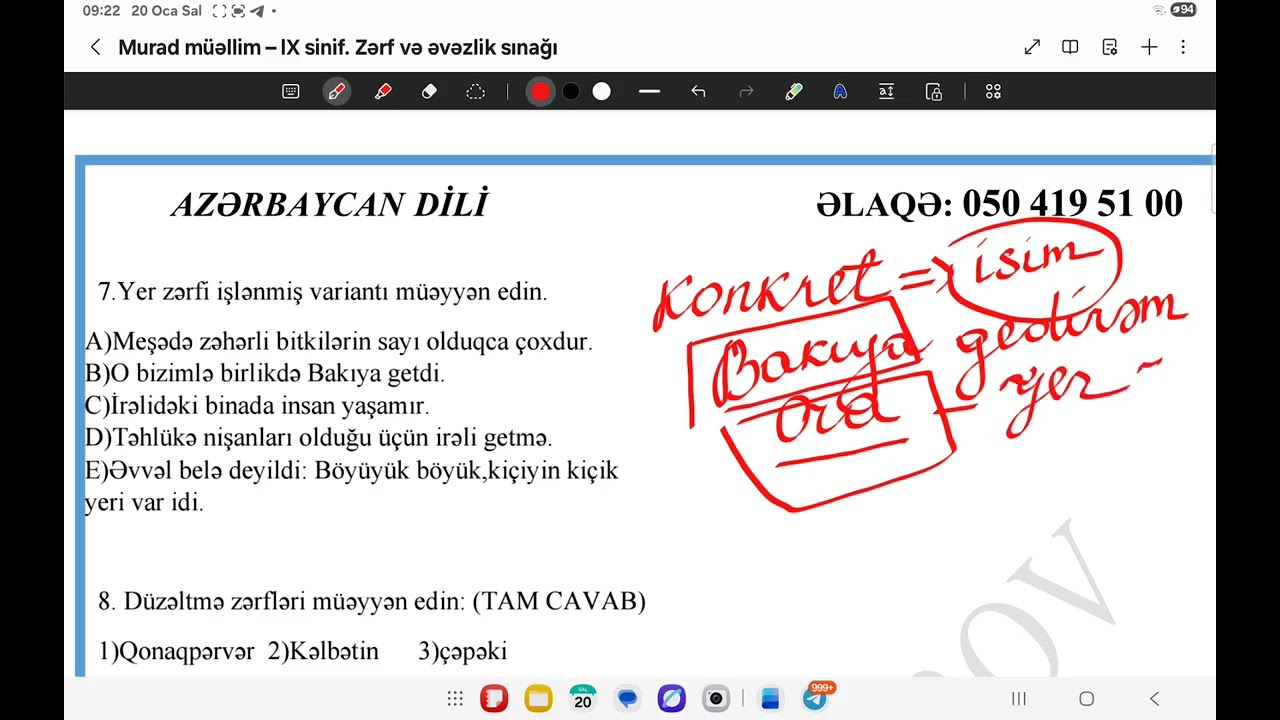Click question 7 text Yer zərfi

click(x=323, y=292)
